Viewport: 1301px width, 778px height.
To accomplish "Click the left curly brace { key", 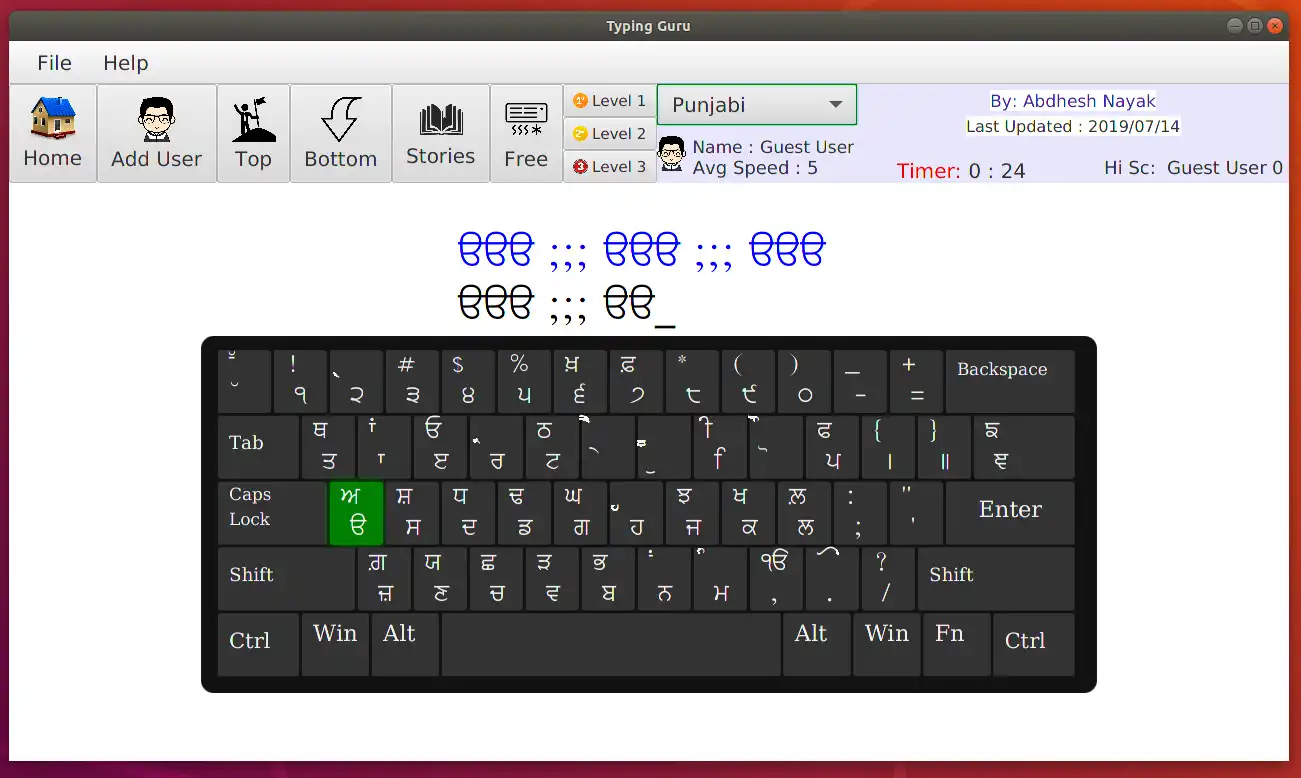I will pos(888,447).
